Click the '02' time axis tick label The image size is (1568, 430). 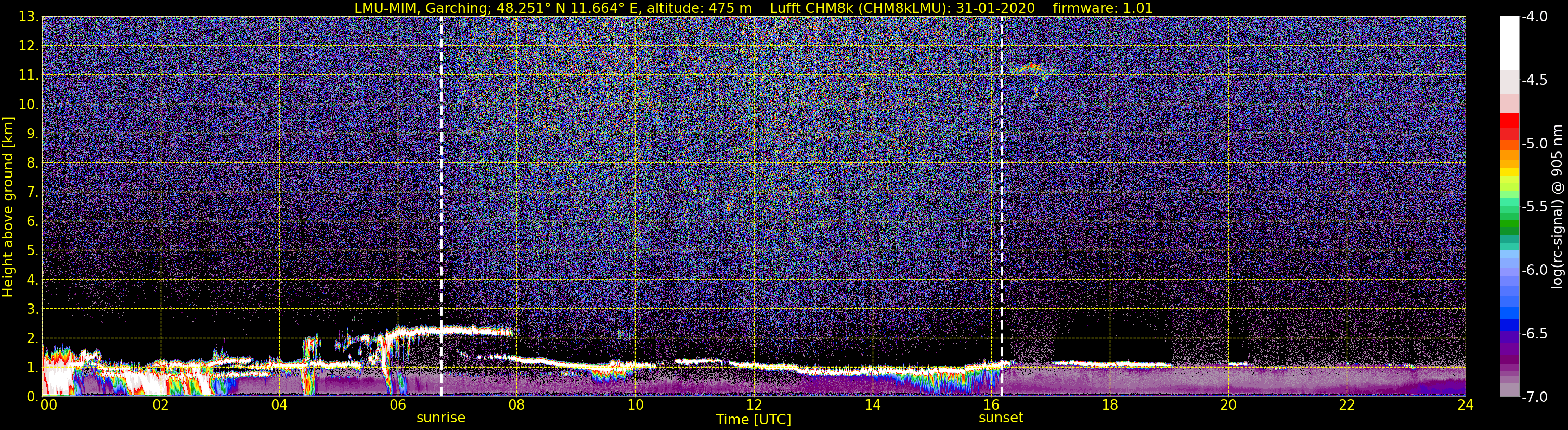pyautogui.click(x=161, y=405)
